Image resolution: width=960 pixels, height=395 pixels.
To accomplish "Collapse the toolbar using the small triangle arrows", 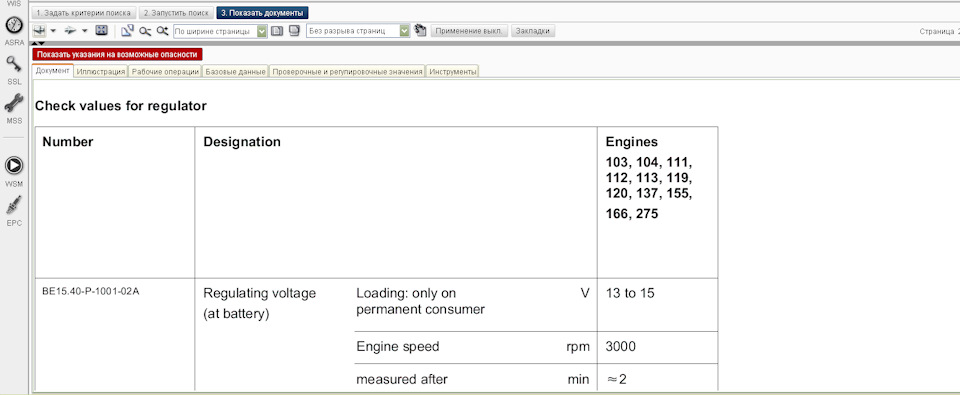I will point(38,43).
